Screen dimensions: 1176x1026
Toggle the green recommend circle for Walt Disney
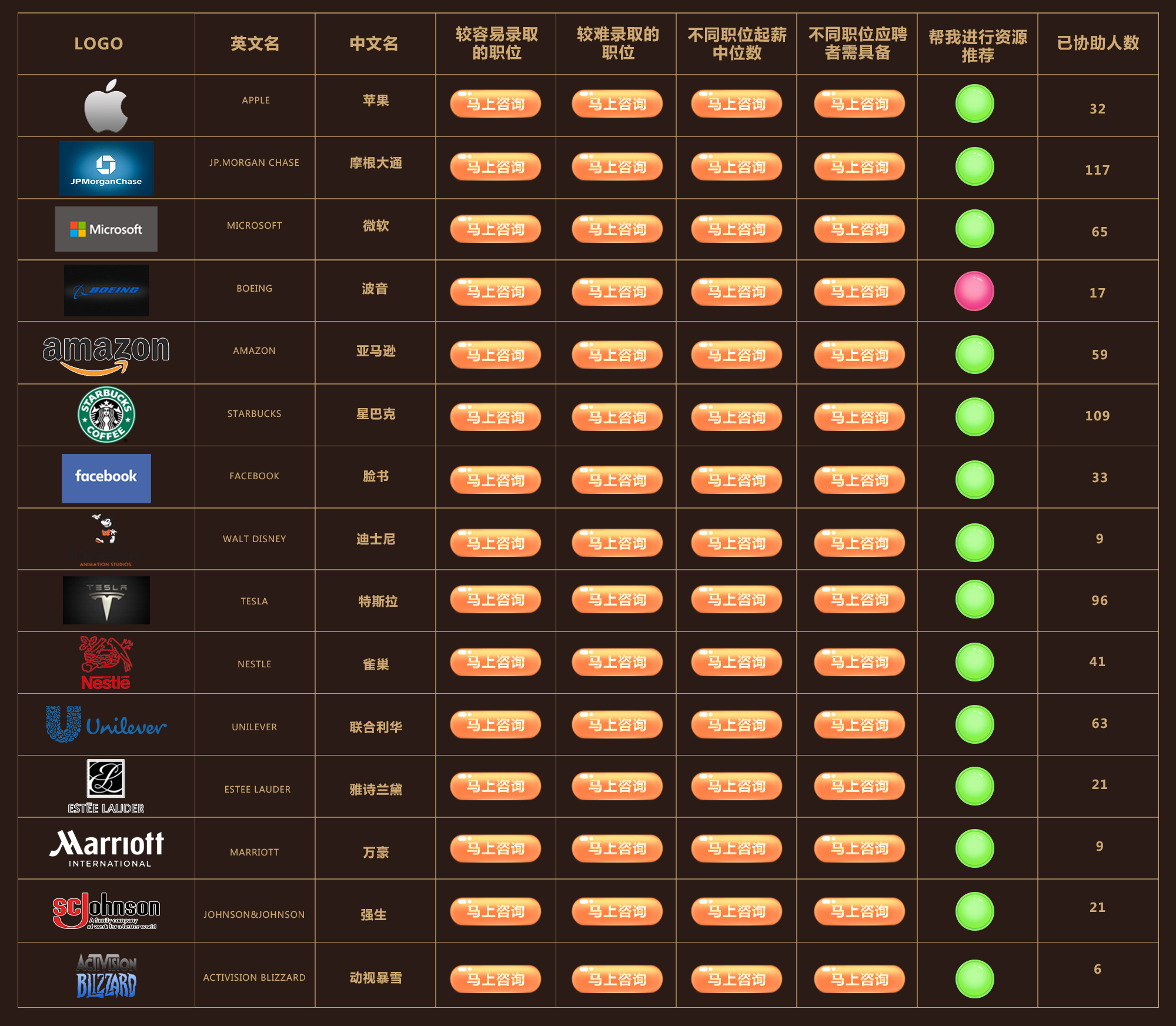pos(974,543)
